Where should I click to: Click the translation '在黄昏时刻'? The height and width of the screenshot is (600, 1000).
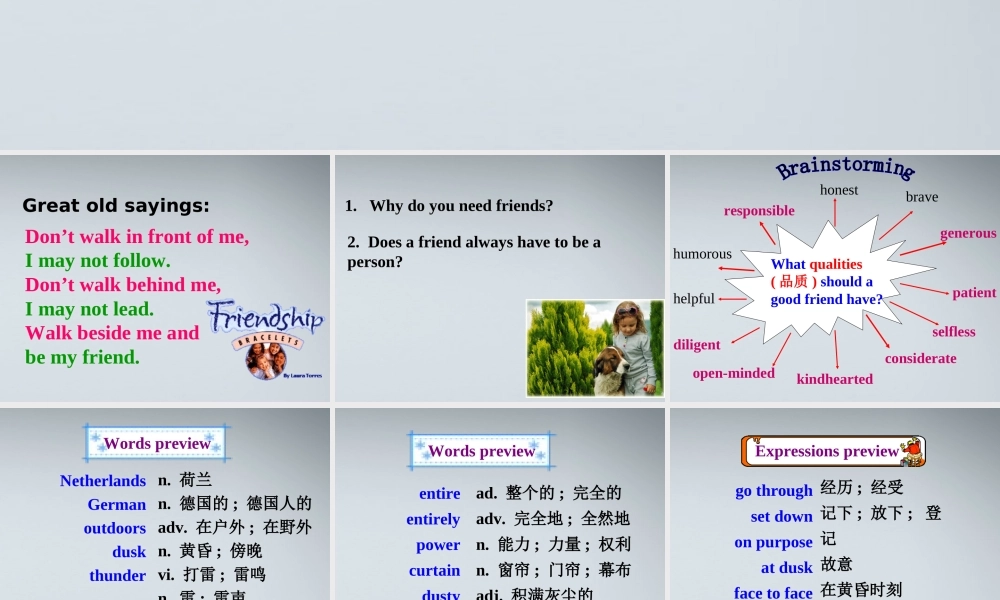click(x=861, y=590)
